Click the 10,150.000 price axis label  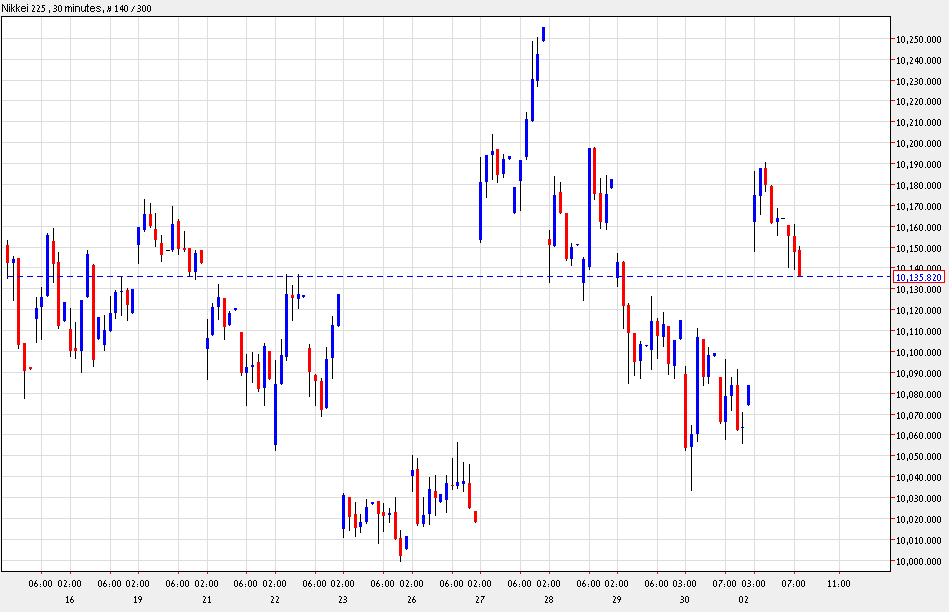click(919, 248)
